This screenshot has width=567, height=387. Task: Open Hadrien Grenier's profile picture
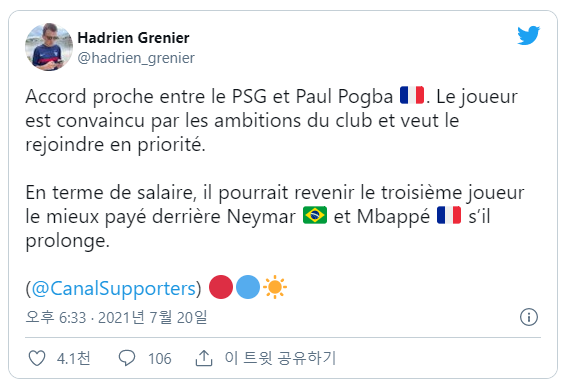49,47
